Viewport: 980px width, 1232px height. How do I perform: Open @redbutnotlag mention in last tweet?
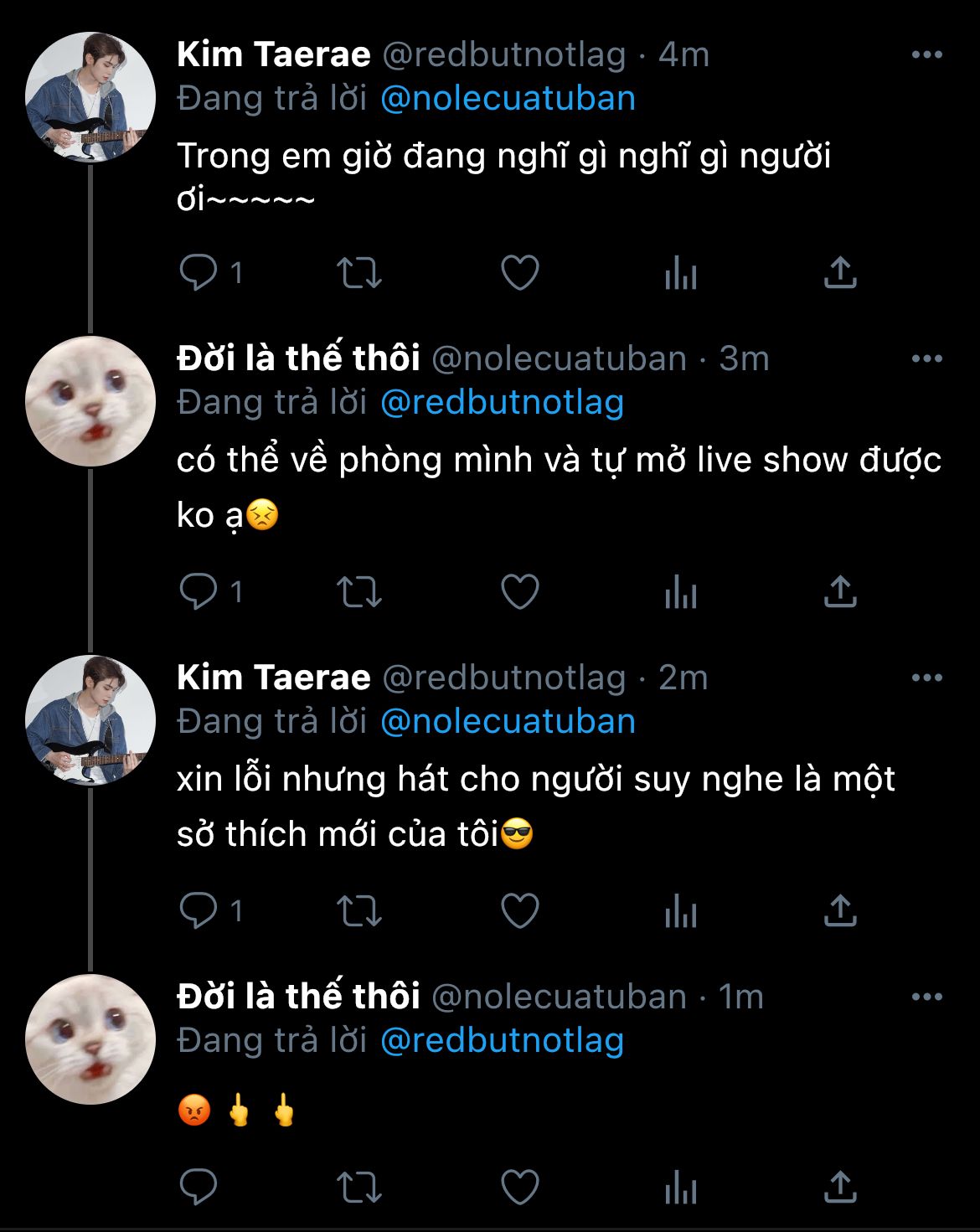pyautogui.click(x=502, y=1041)
